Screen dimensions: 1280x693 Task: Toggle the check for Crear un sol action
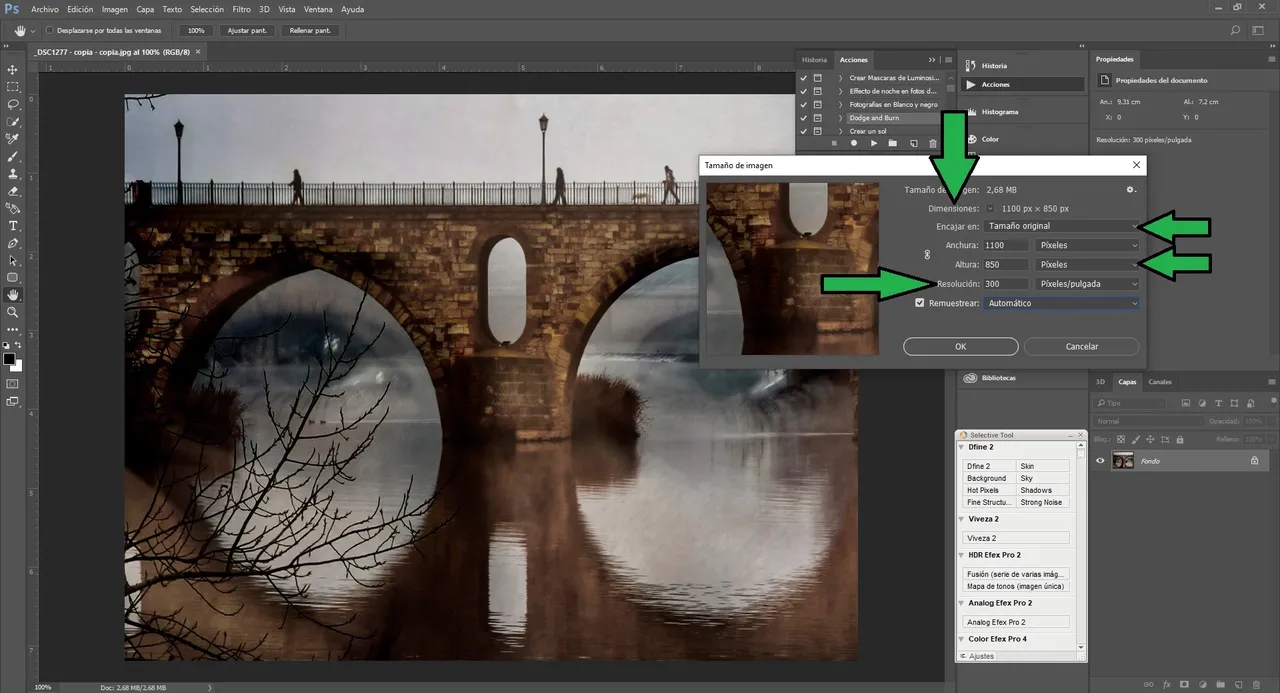[804, 131]
